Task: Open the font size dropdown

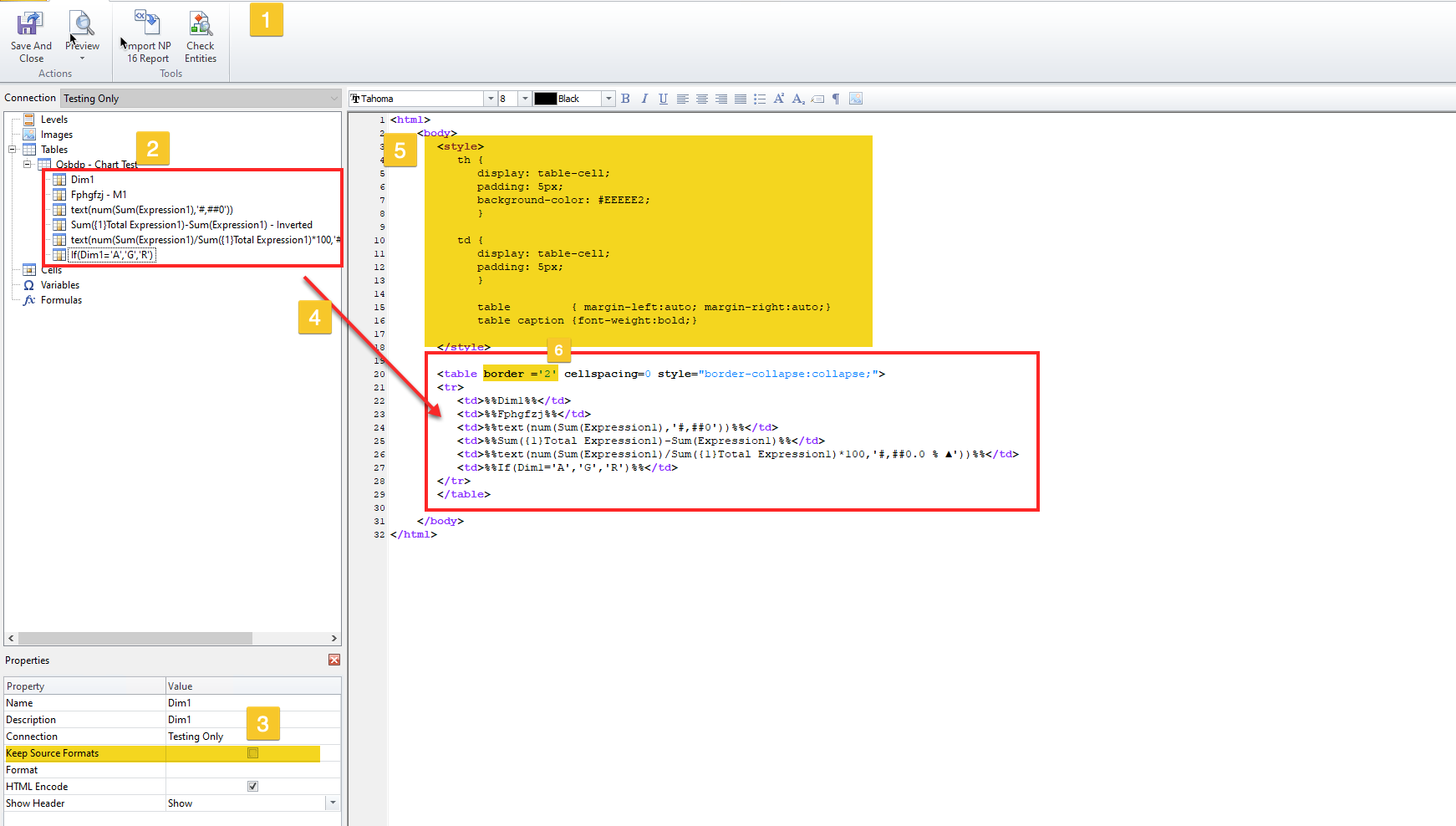Action: coord(525,99)
